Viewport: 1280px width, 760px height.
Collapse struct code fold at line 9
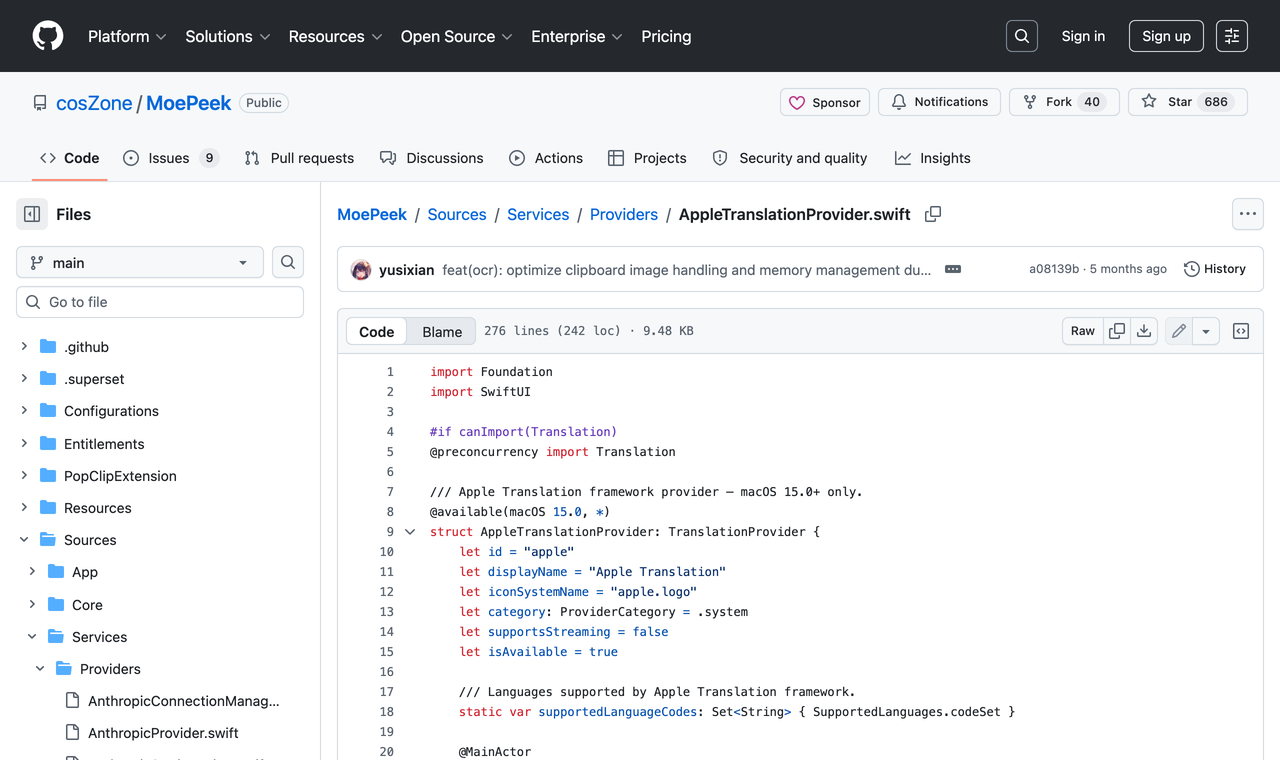410,532
